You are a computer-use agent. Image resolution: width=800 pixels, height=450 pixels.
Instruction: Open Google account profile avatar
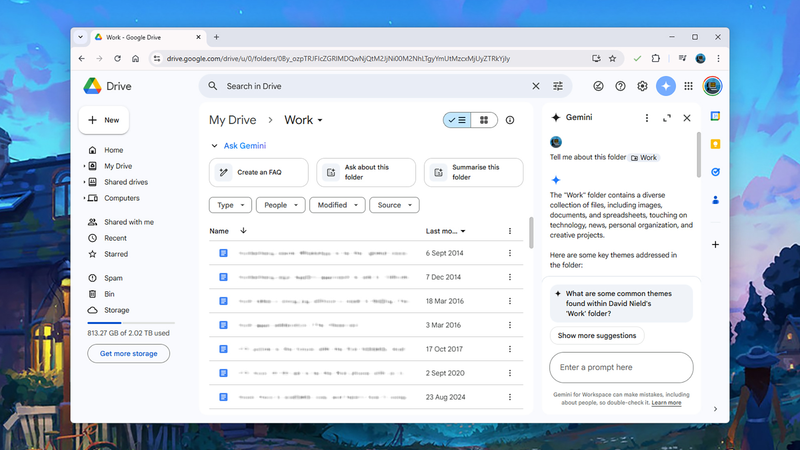tap(712, 86)
